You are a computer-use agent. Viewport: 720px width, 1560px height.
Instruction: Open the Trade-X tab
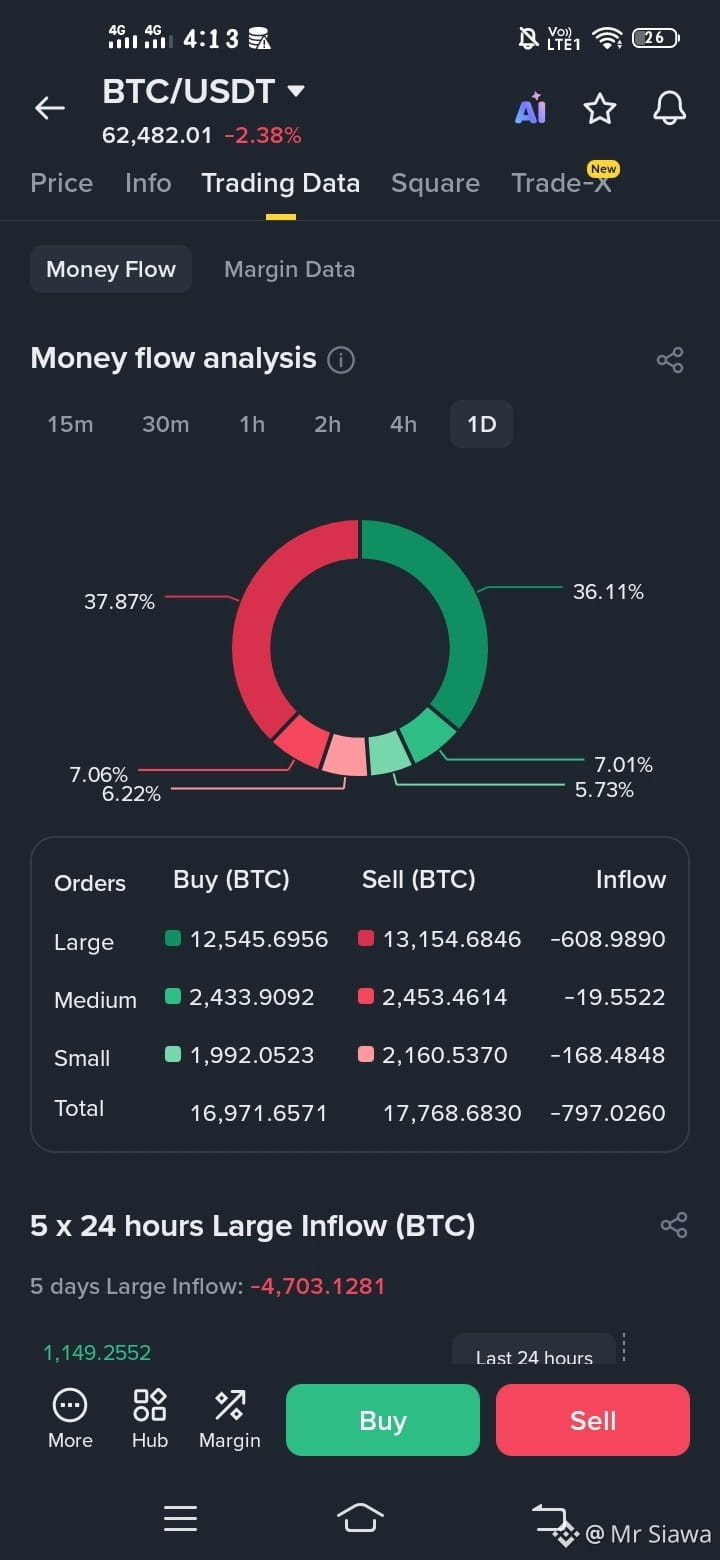562,183
